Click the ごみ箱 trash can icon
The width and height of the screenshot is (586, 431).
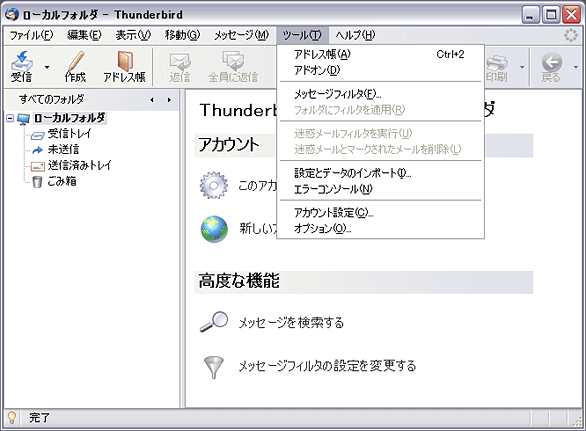tap(37, 182)
